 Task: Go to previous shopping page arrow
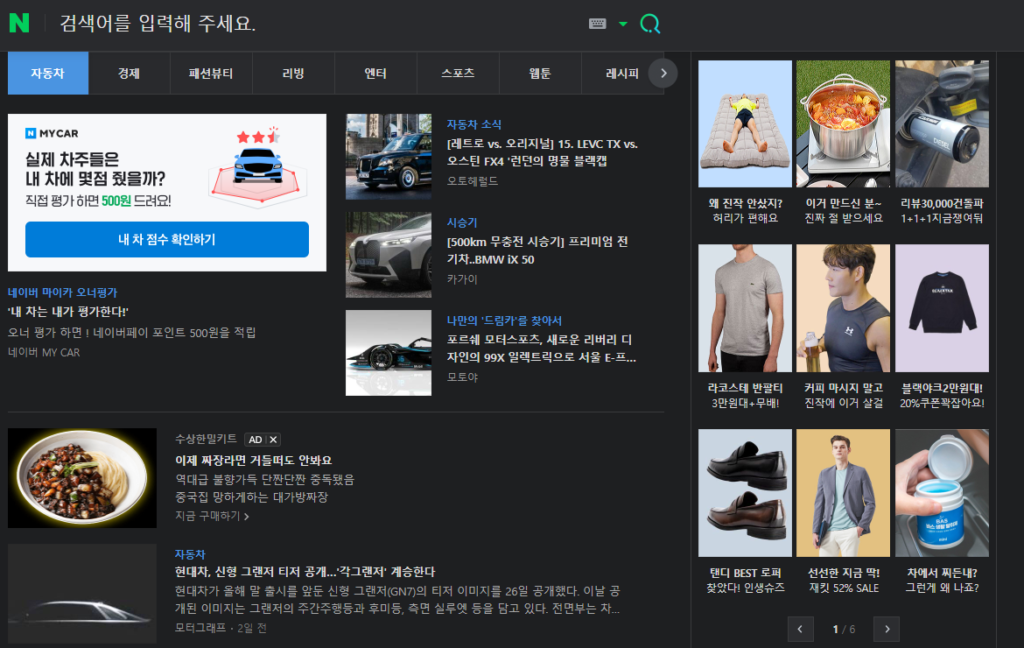pyautogui.click(x=800, y=629)
